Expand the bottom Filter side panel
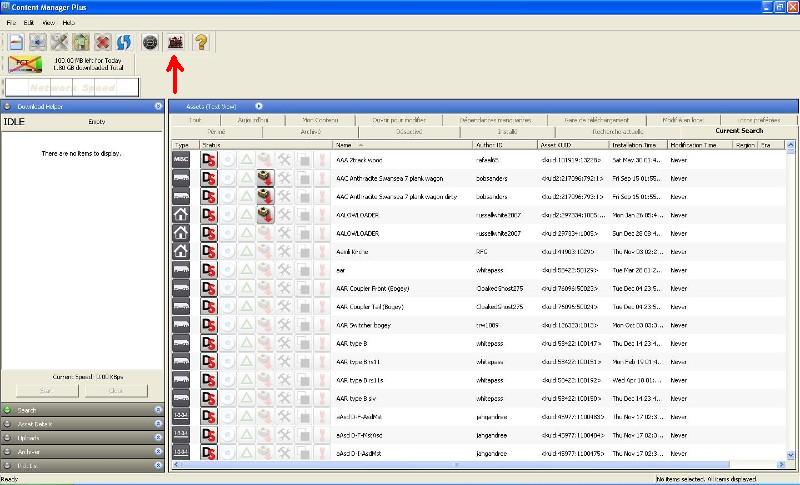This screenshot has height=485, width=800. pos(158,465)
